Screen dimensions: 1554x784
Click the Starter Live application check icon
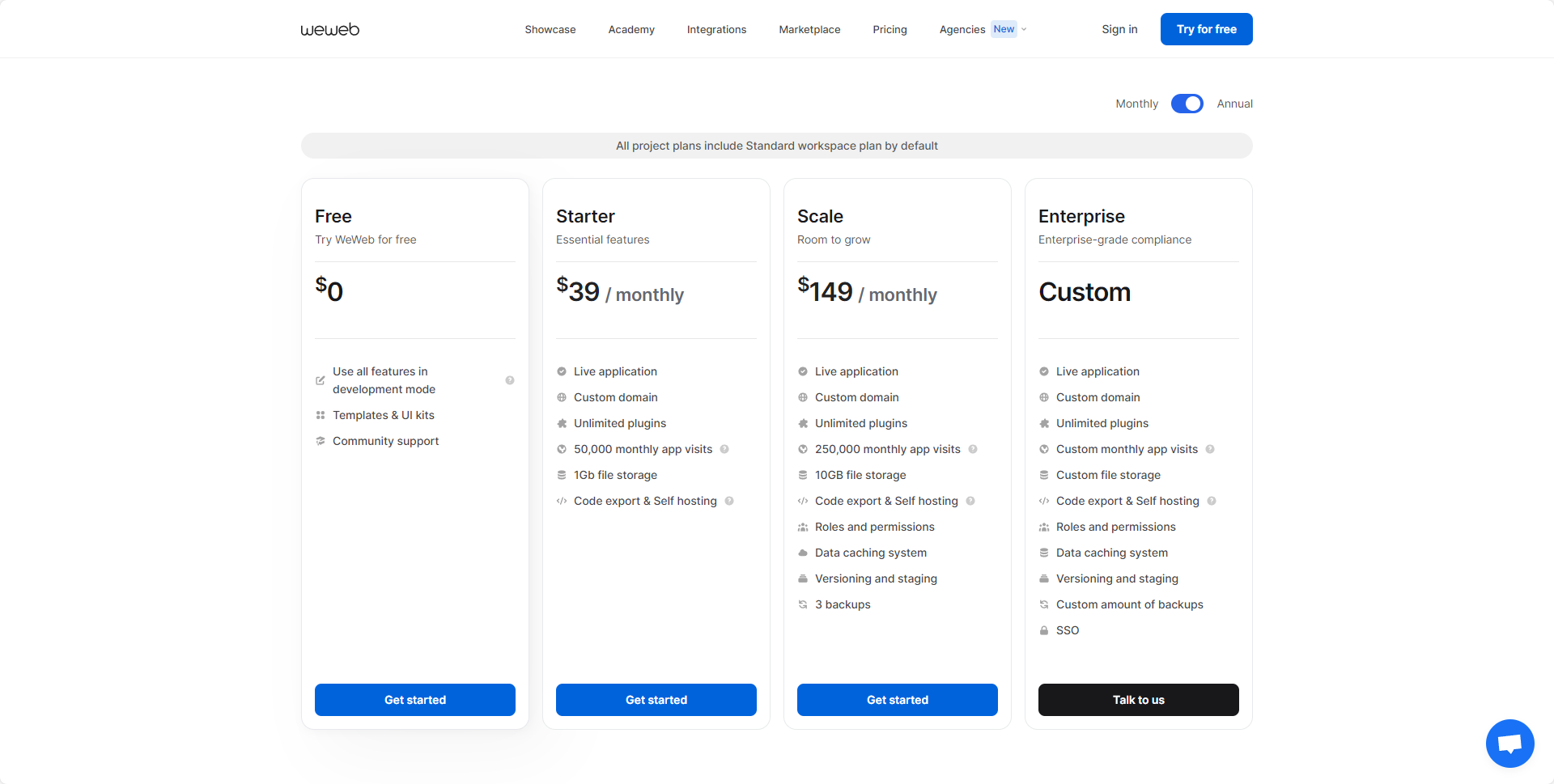point(562,371)
